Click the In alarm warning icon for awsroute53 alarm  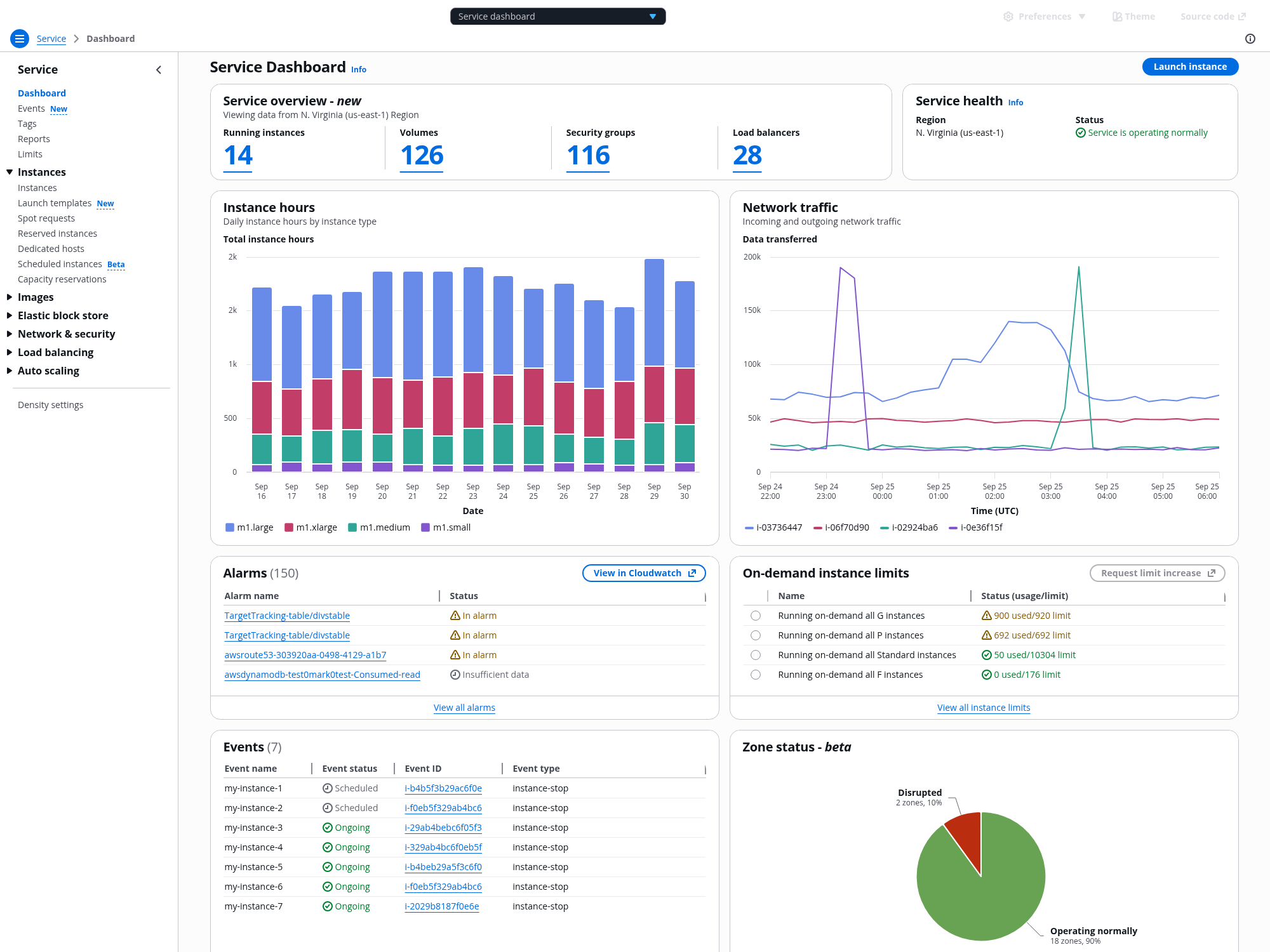pyautogui.click(x=455, y=655)
